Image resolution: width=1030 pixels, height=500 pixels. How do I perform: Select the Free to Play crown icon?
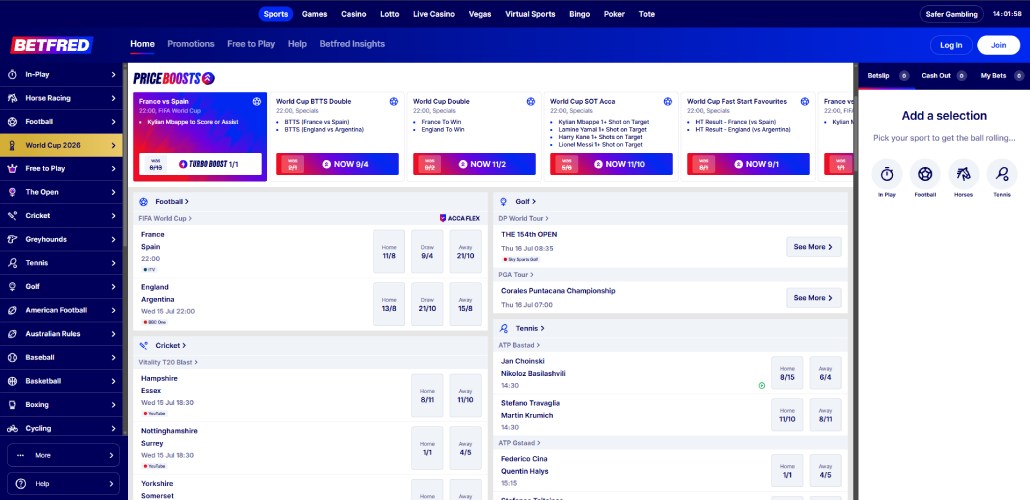[x=12, y=169]
